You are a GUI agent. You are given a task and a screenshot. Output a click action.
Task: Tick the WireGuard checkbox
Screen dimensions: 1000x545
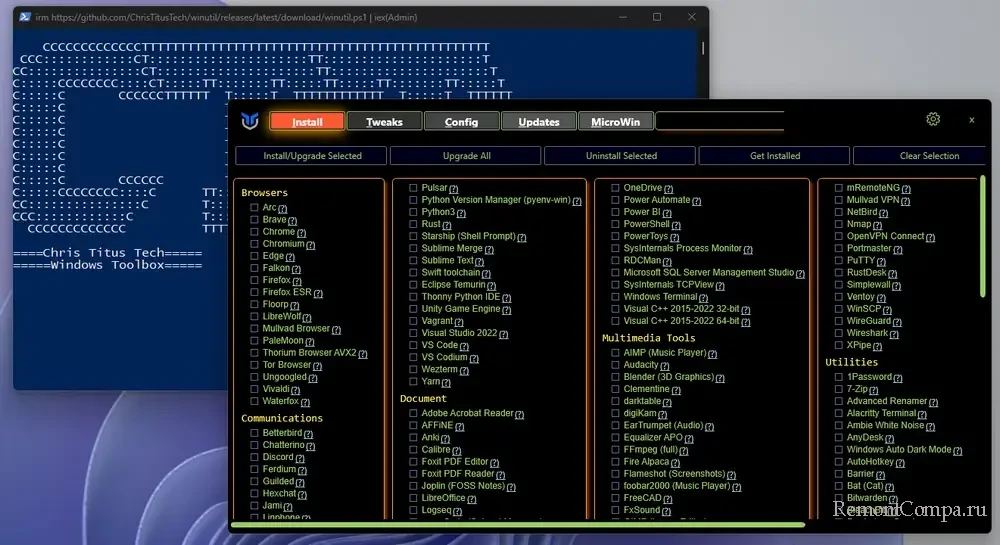(x=838, y=321)
